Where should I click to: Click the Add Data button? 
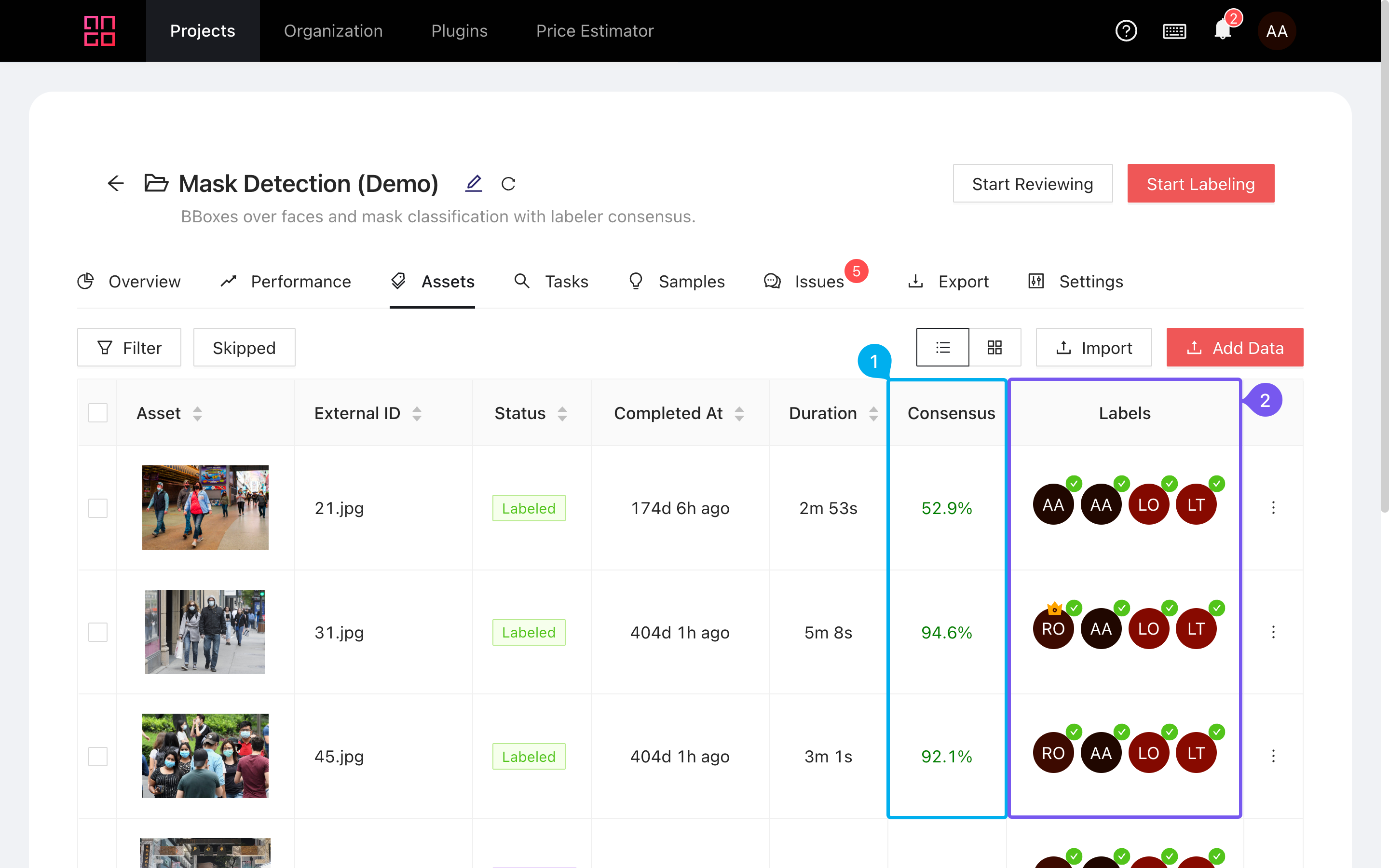pos(1235,347)
